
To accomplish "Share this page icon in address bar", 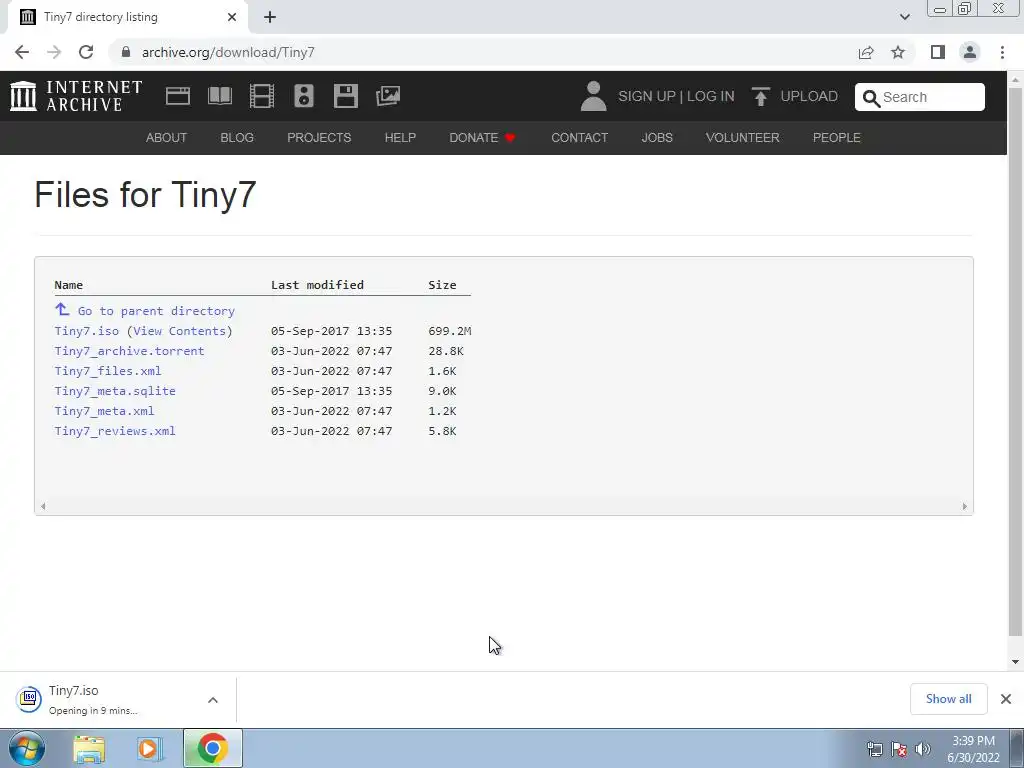I will (x=866, y=52).
